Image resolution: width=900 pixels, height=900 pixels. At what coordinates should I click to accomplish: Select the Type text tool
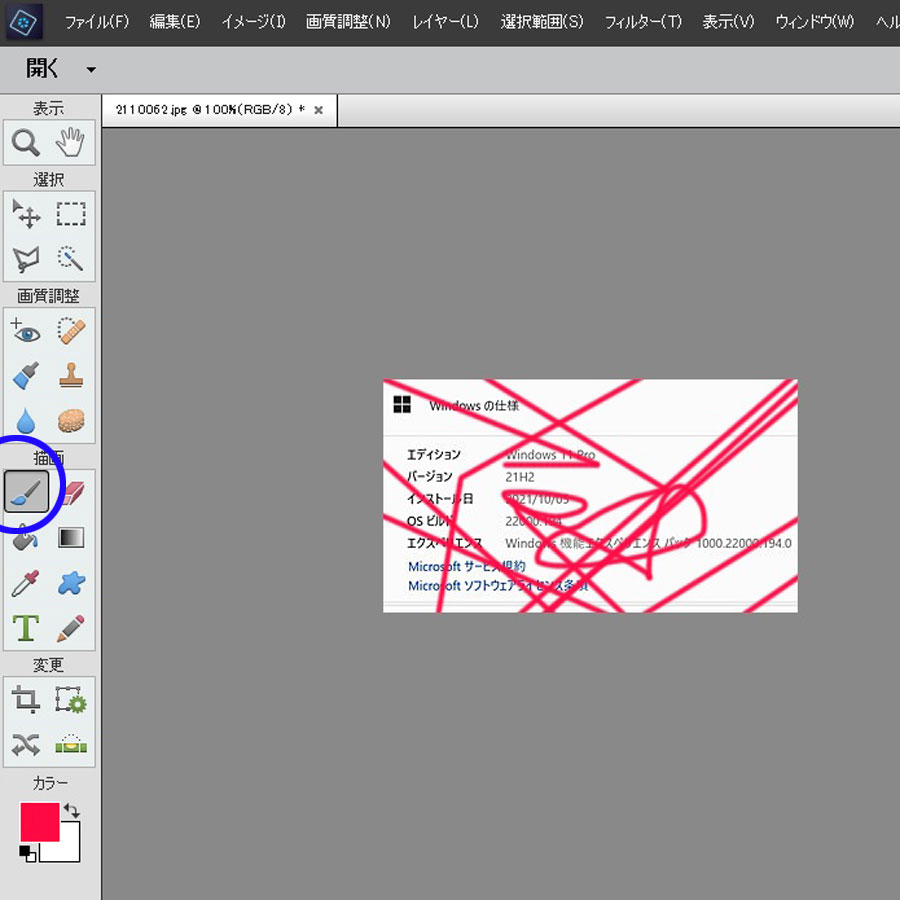tap(26, 628)
